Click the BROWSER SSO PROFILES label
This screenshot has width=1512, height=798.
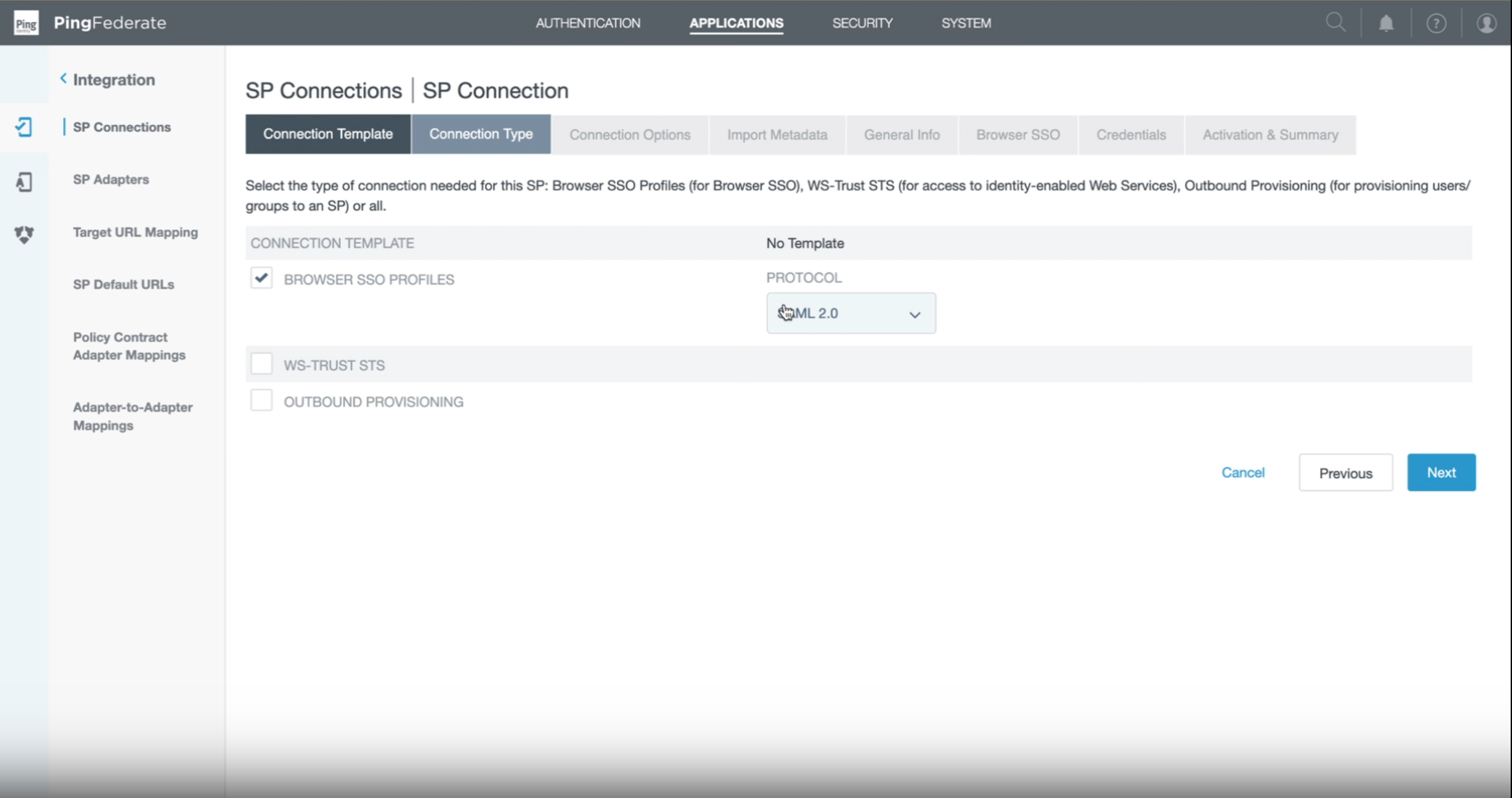pyautogui.click(x=369, y=279)
